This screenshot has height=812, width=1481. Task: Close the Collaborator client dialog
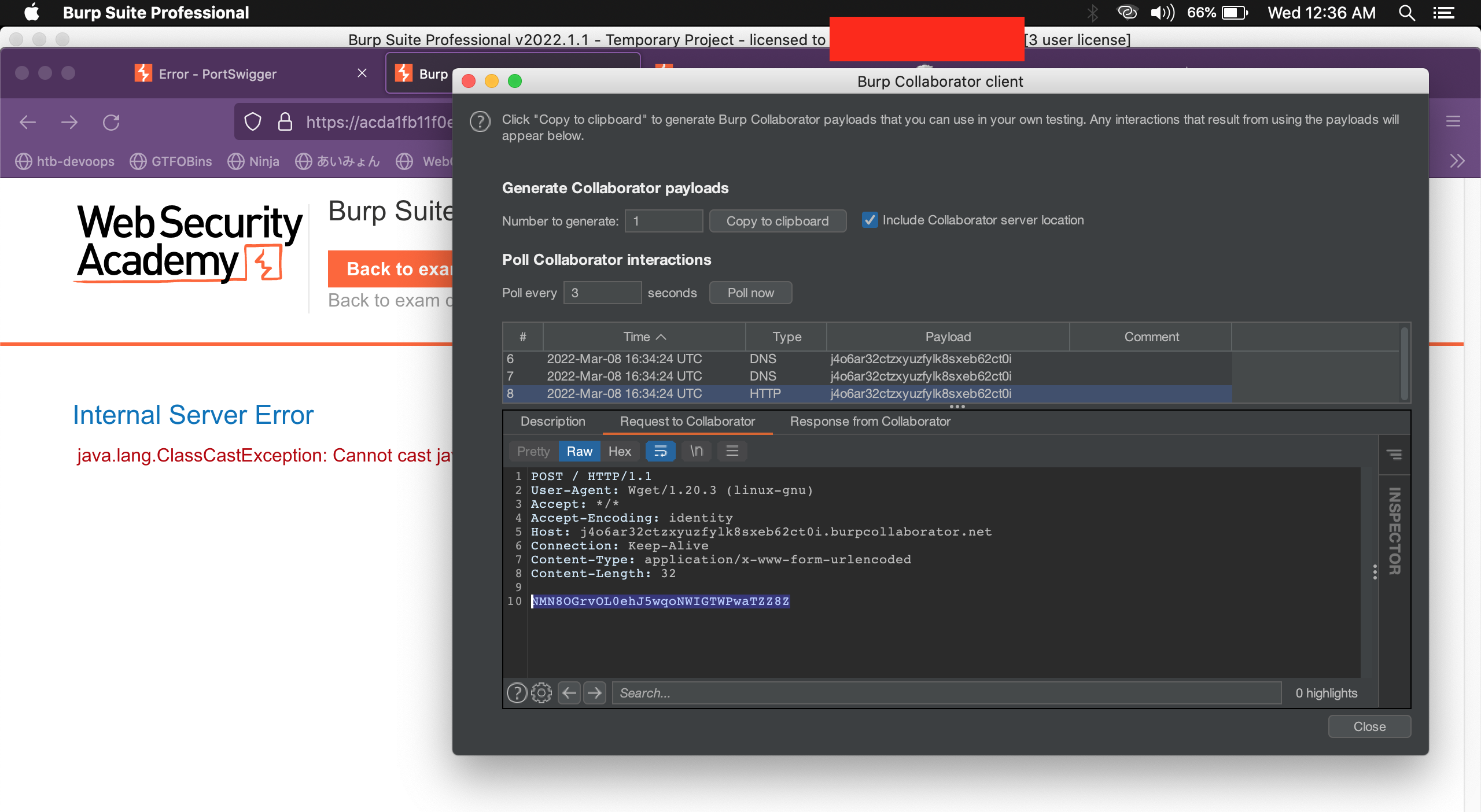pyautogui.click(x=1369, y=726)
